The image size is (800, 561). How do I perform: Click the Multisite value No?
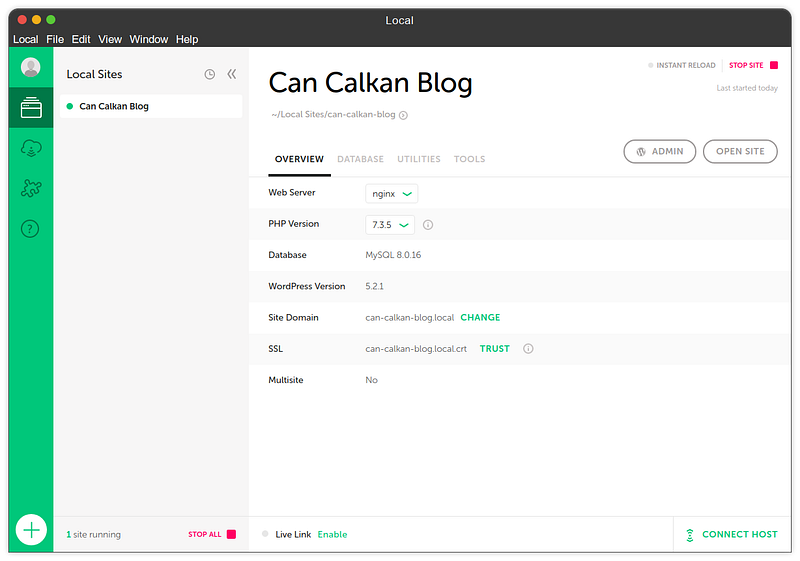[x=371, y=380]
